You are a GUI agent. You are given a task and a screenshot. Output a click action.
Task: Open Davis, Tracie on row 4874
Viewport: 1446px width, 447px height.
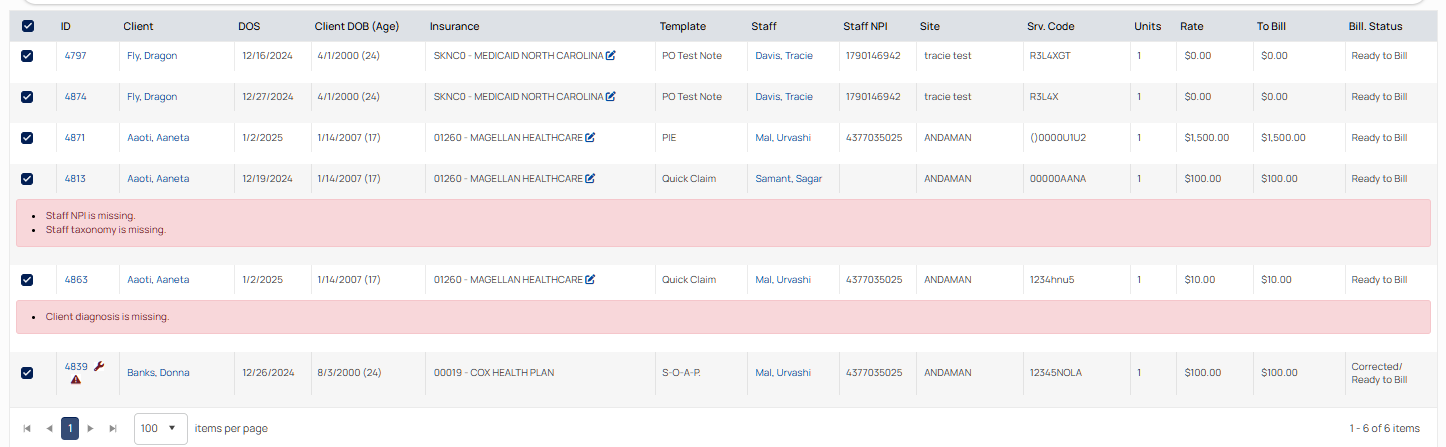click(x=784, y=97)
